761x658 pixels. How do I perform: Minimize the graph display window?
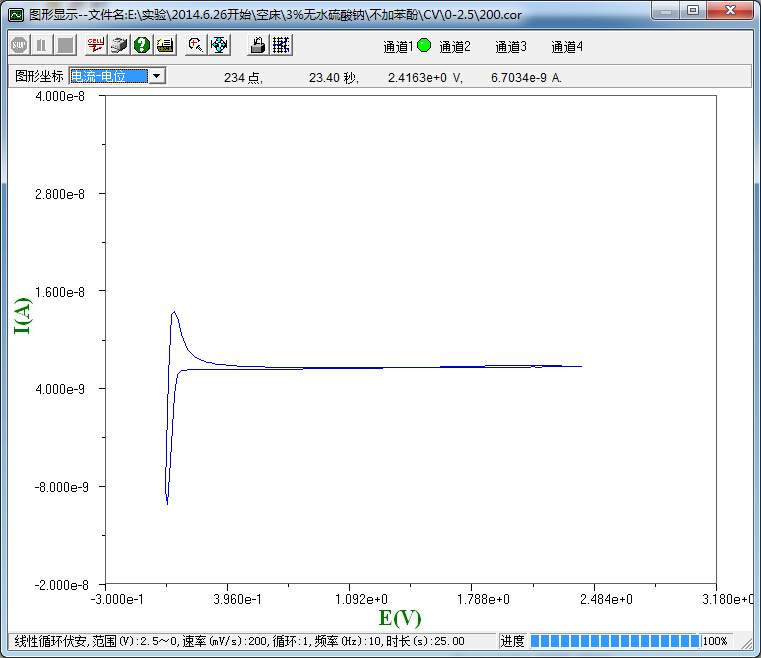click(x=666, y=10)
